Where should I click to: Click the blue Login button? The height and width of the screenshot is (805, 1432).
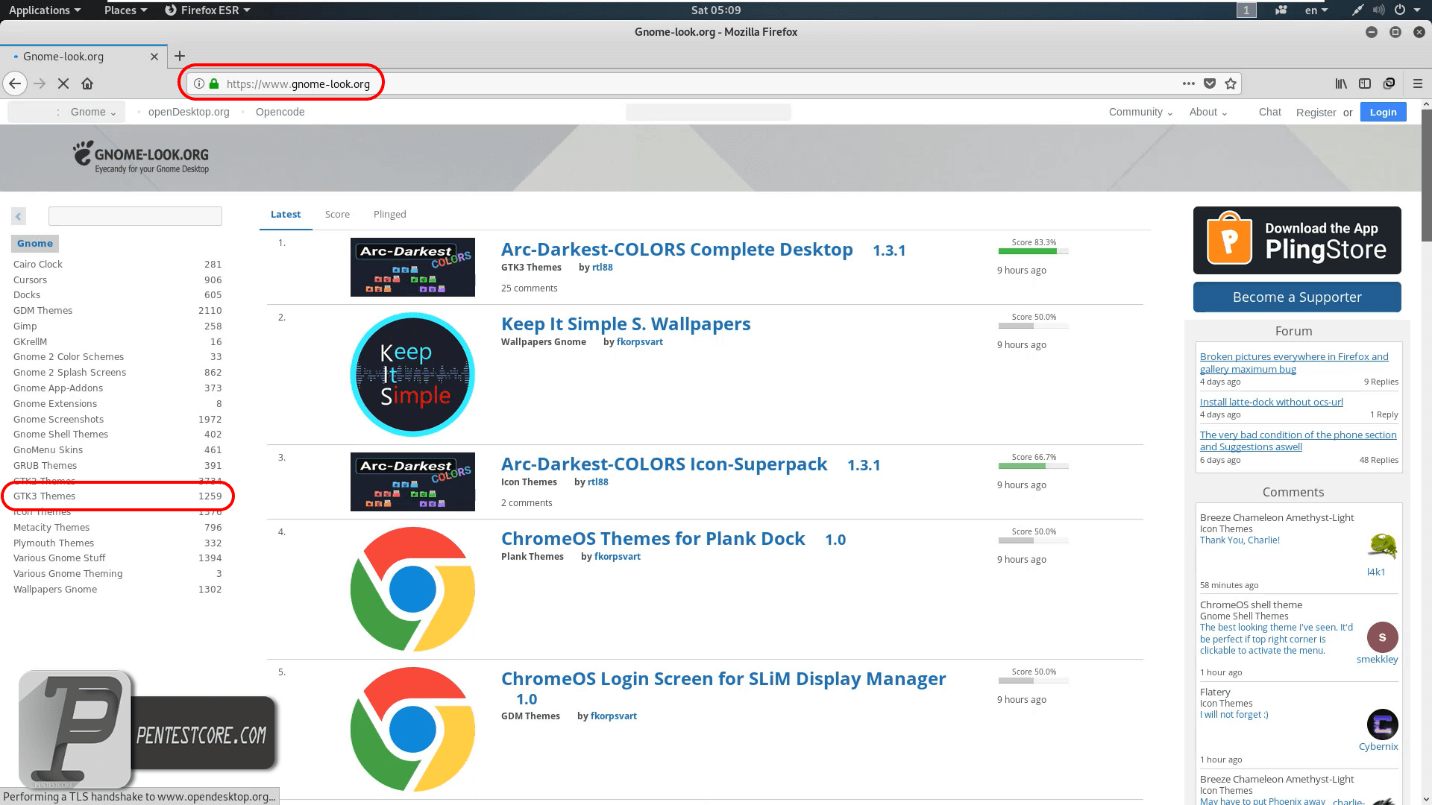[x=1383, y=112]
